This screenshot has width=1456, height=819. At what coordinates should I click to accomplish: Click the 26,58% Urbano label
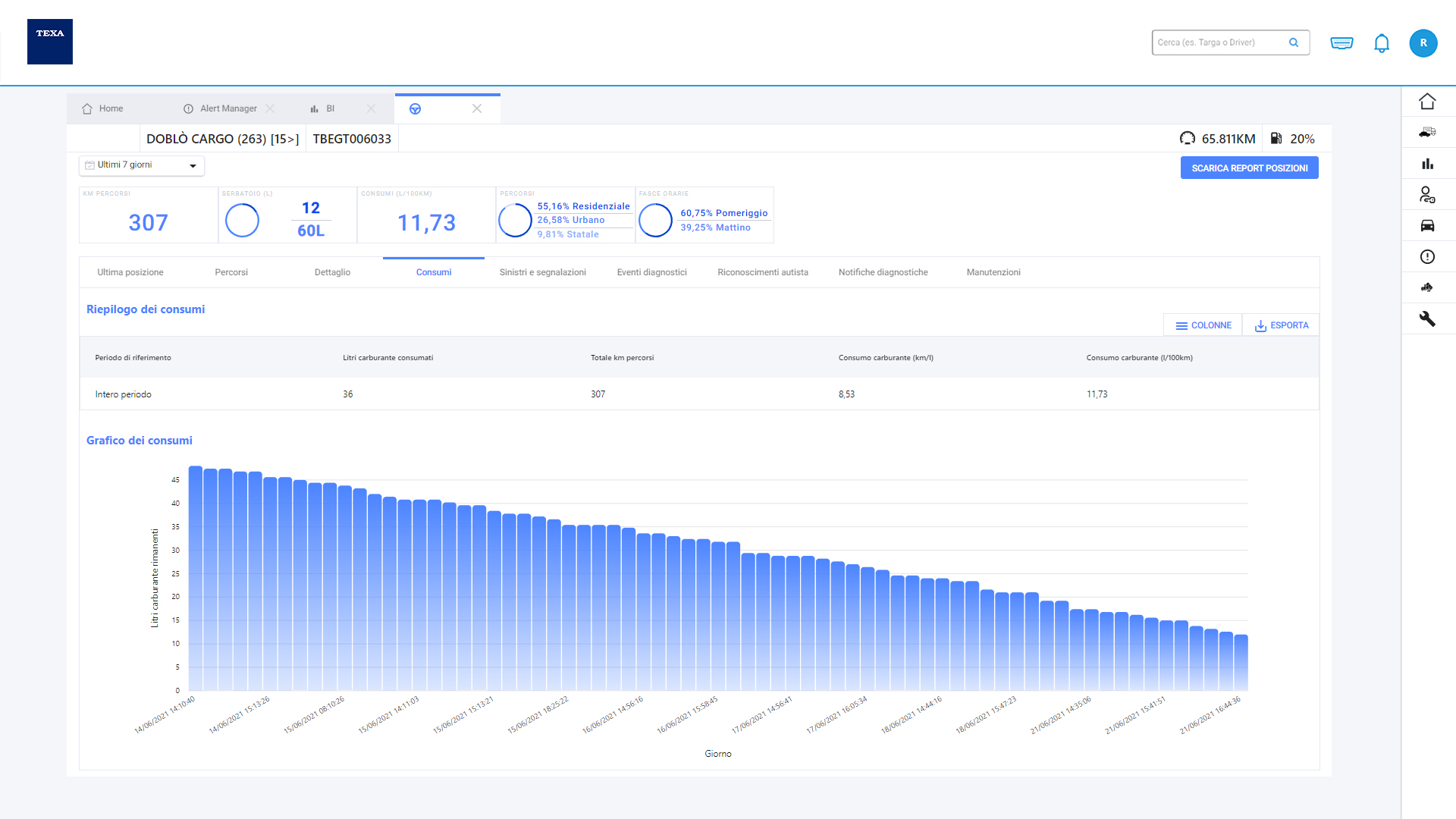(571, 220)
